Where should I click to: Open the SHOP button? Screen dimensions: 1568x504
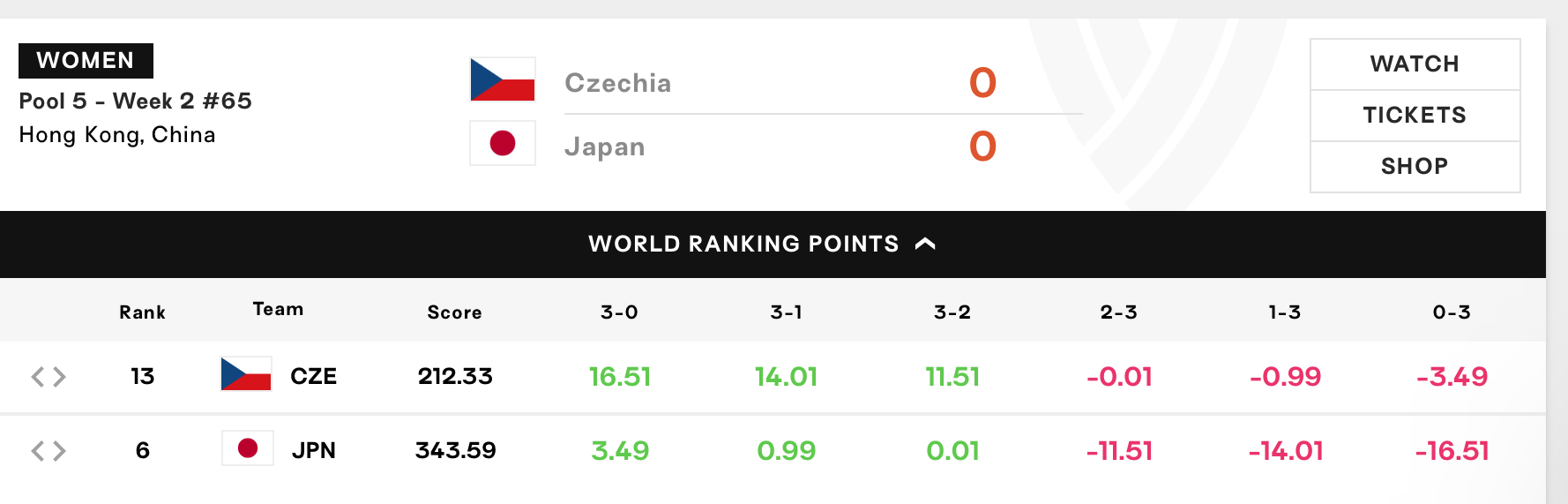(x=1415, y=167)
